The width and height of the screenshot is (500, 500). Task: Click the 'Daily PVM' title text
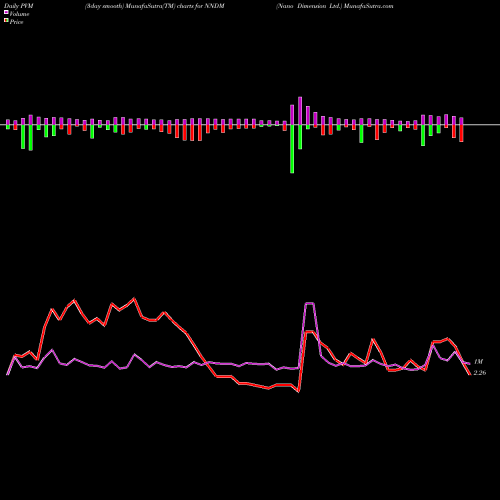[20, 6]
